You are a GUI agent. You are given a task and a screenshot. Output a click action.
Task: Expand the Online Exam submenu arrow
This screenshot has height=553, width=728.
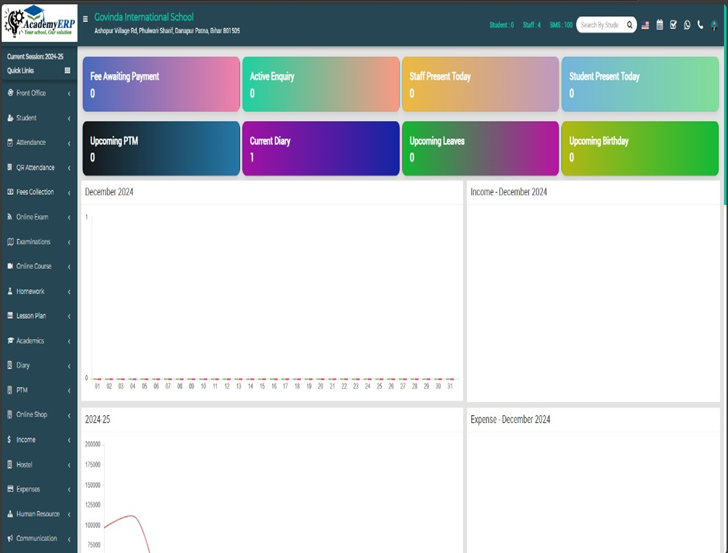(x=69, y=217)
